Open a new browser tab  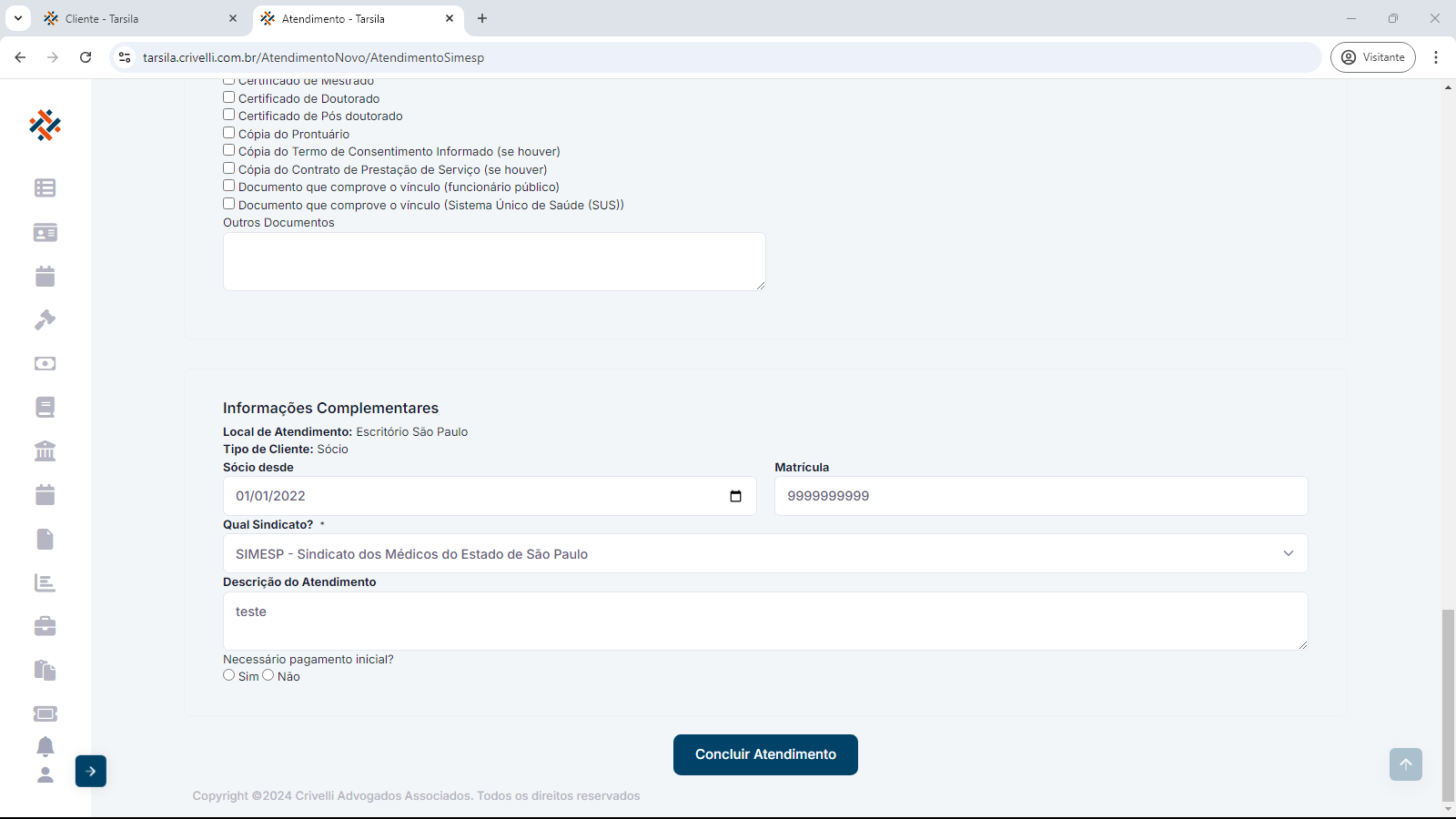(482, 18)
